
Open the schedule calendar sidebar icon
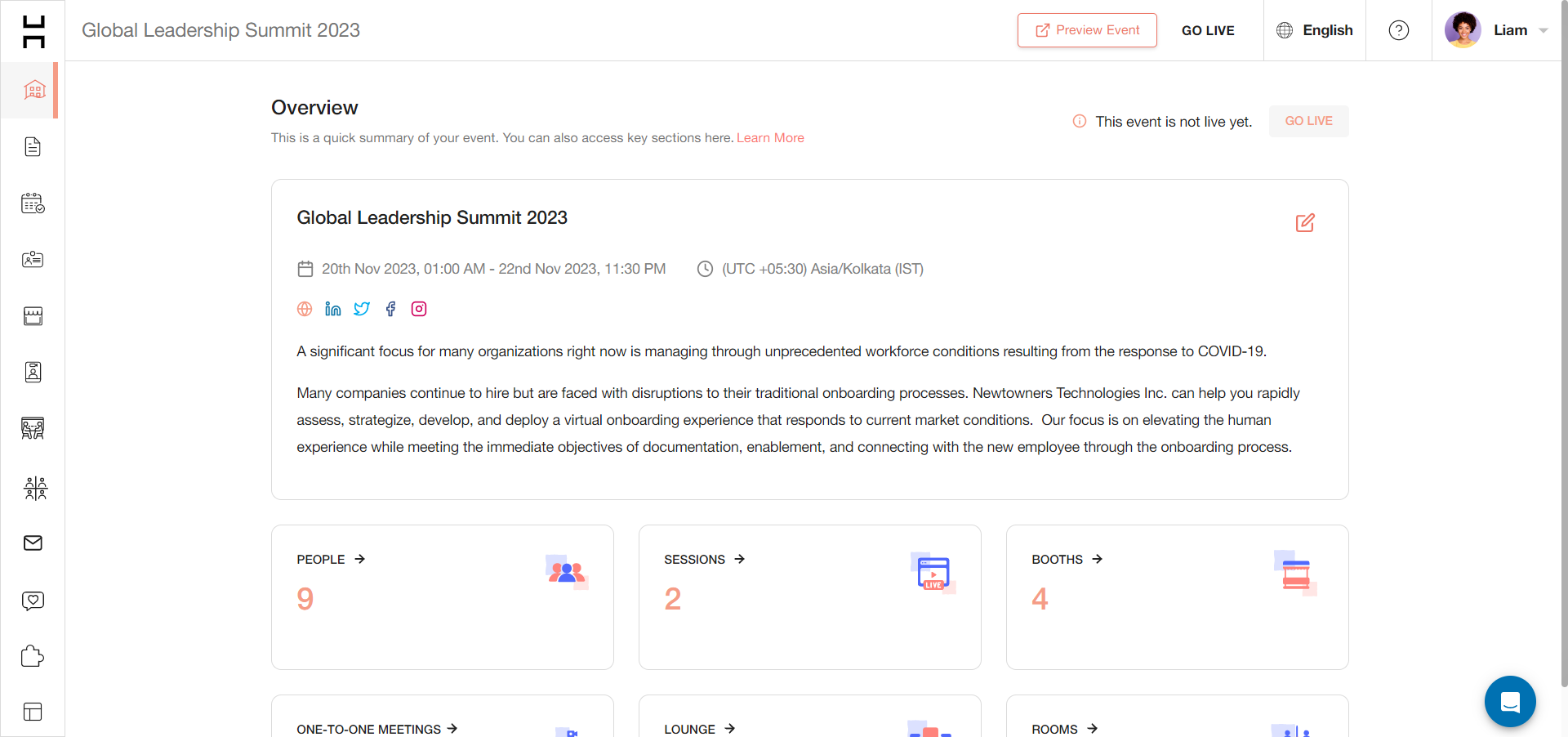point(33,203)
